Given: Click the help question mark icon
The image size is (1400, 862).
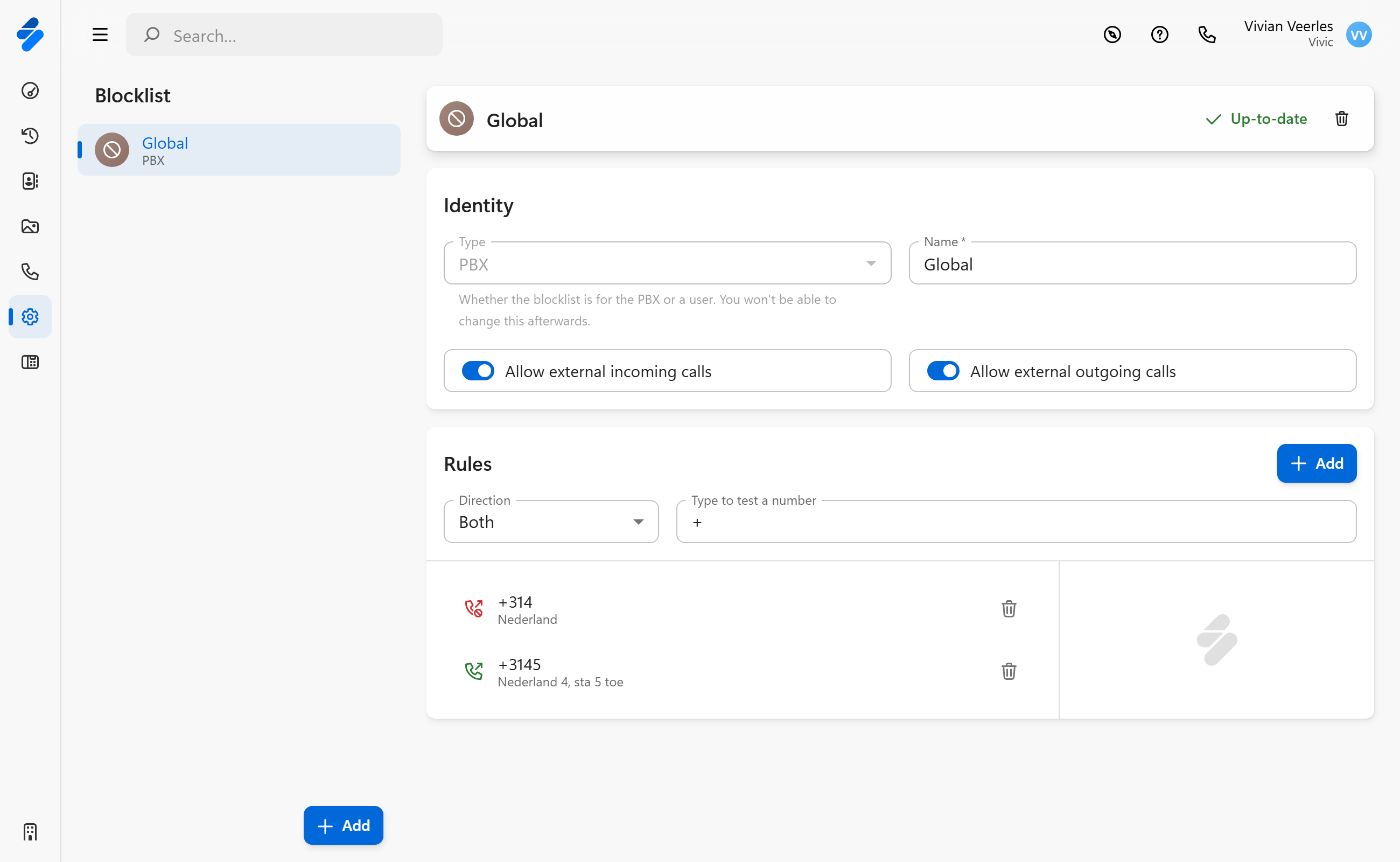Looking at the screenshot, I should (x=1159, y=35).
